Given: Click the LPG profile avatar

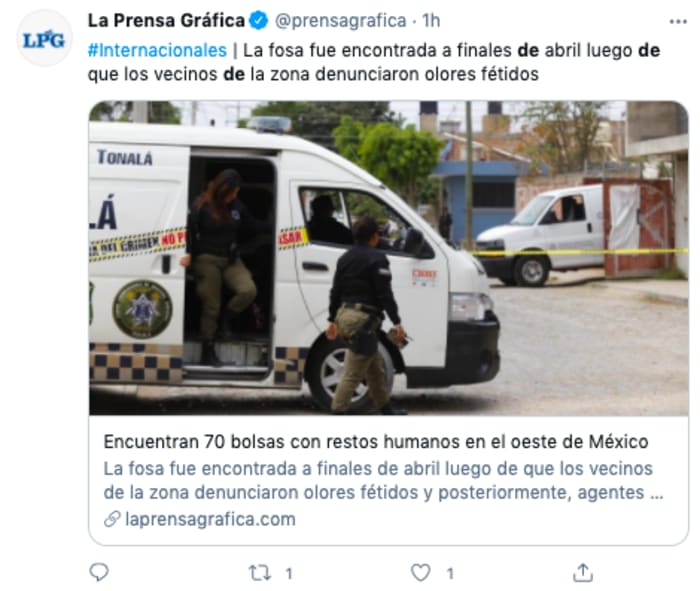Looking at the screenshot, I should tap(44, 39).
